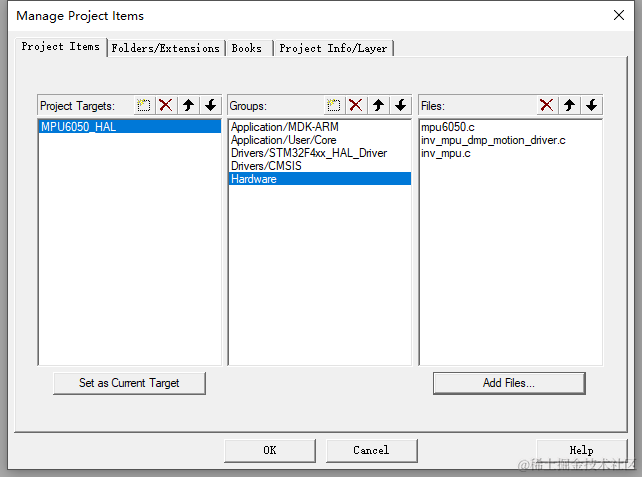
Task: Click the Add Files... button
Action: coord(509,383)
